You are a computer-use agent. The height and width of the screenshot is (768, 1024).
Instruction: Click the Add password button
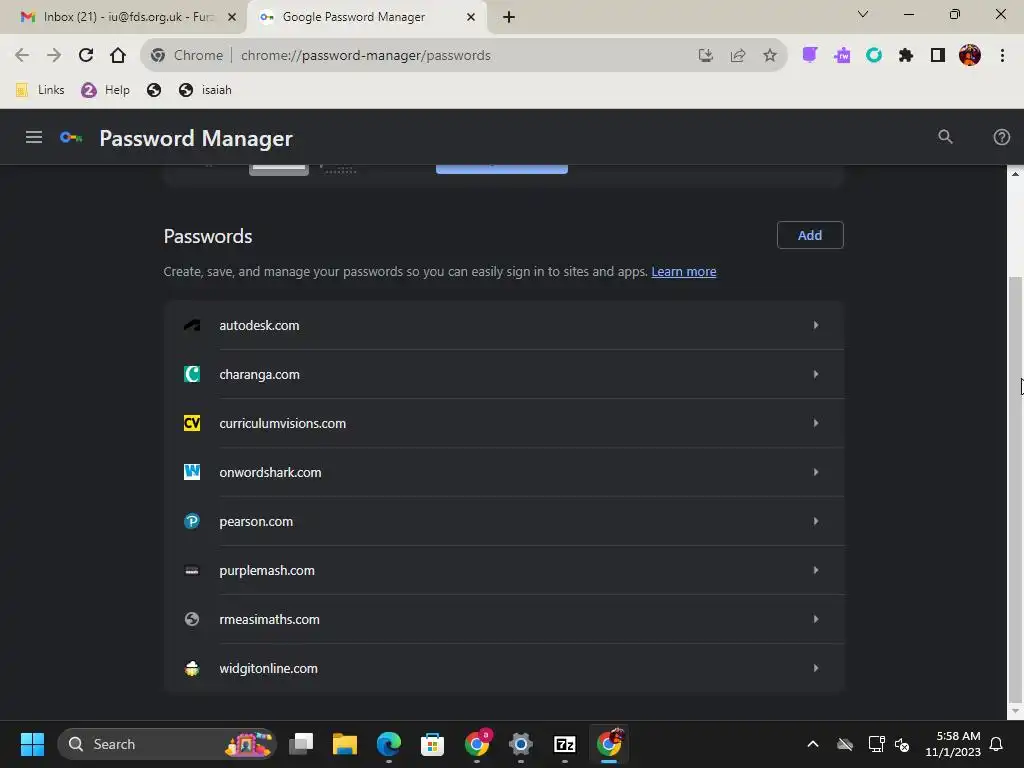(810, 235)
